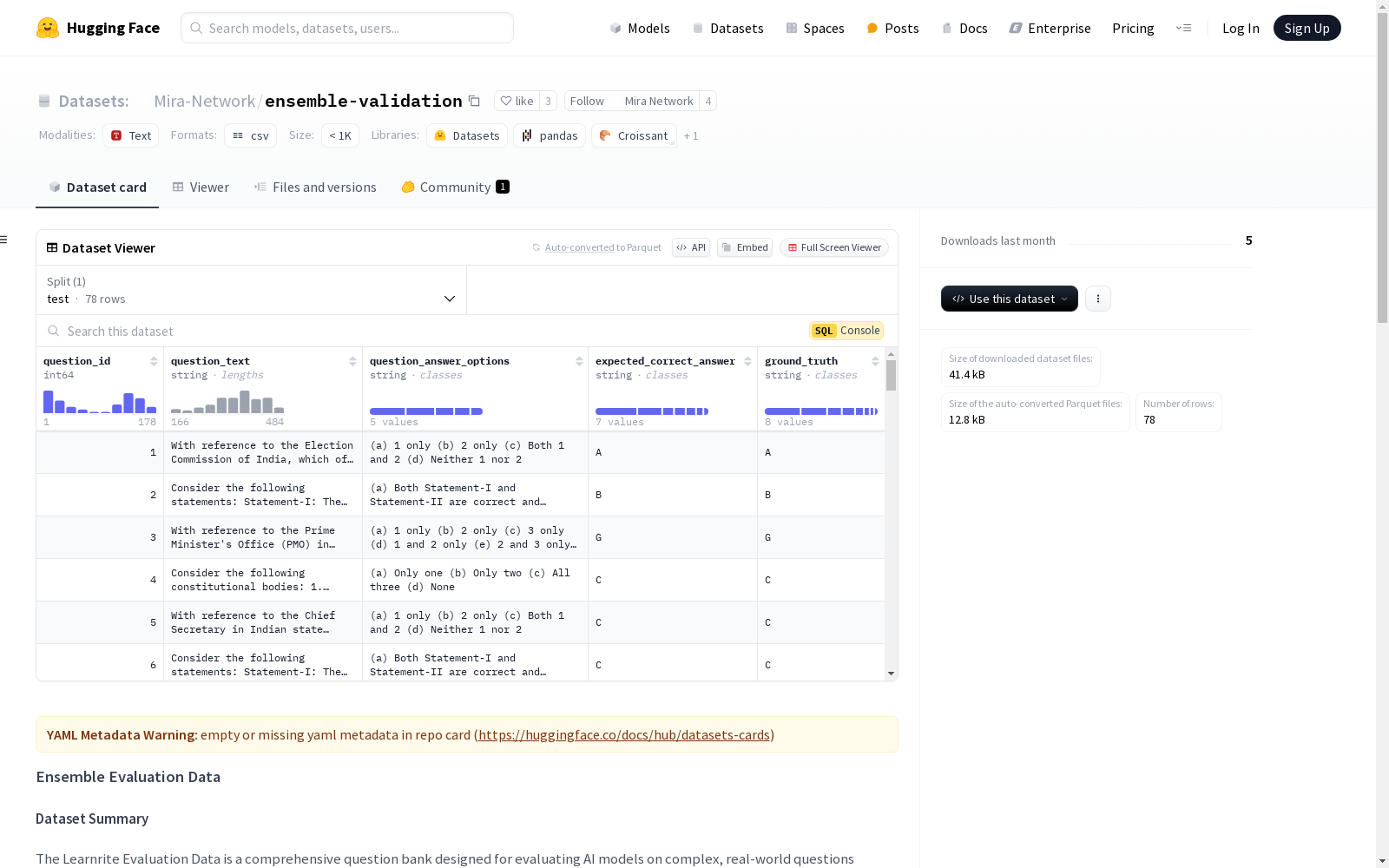The height and width of the screenshot is (868, 1389).
Task: Click the Embed button
Action: 745,247
